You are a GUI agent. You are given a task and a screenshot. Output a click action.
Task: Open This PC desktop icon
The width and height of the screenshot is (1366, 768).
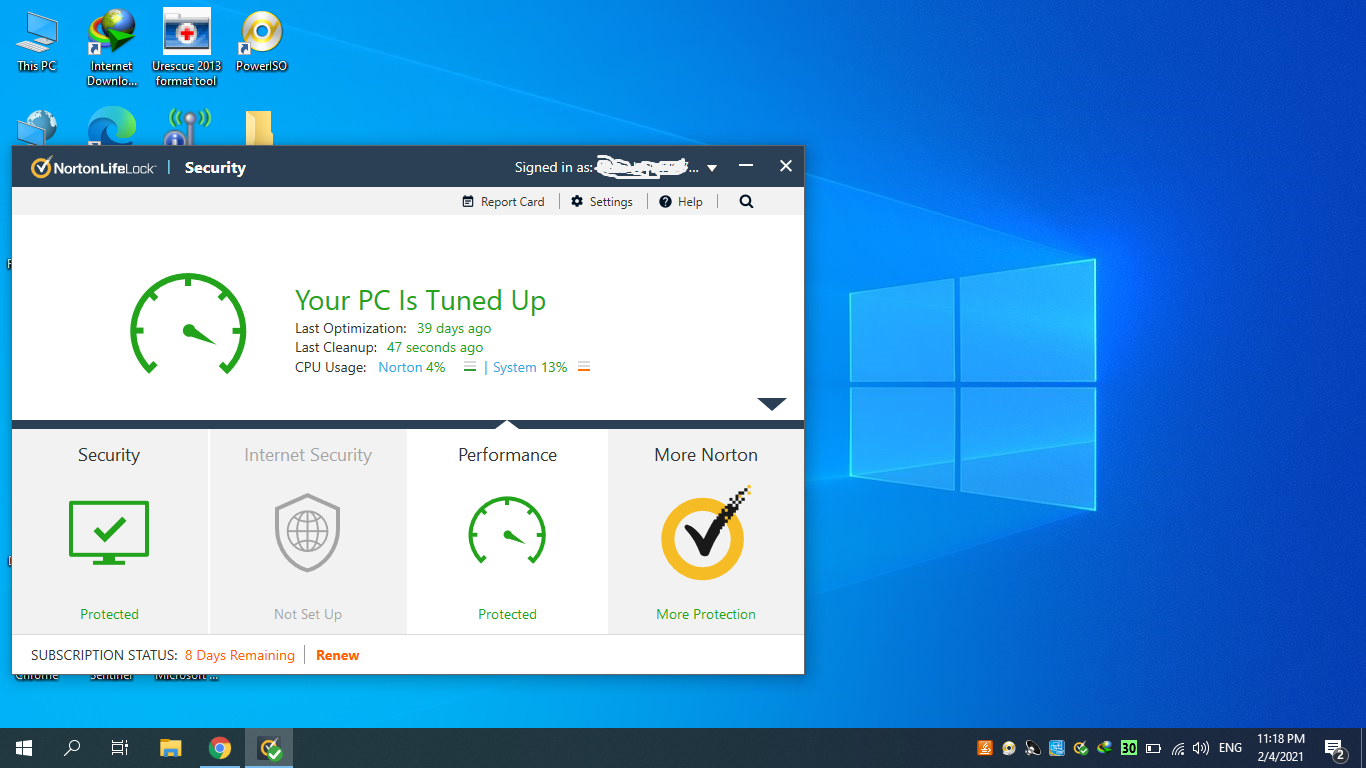(x=37, y=41)
